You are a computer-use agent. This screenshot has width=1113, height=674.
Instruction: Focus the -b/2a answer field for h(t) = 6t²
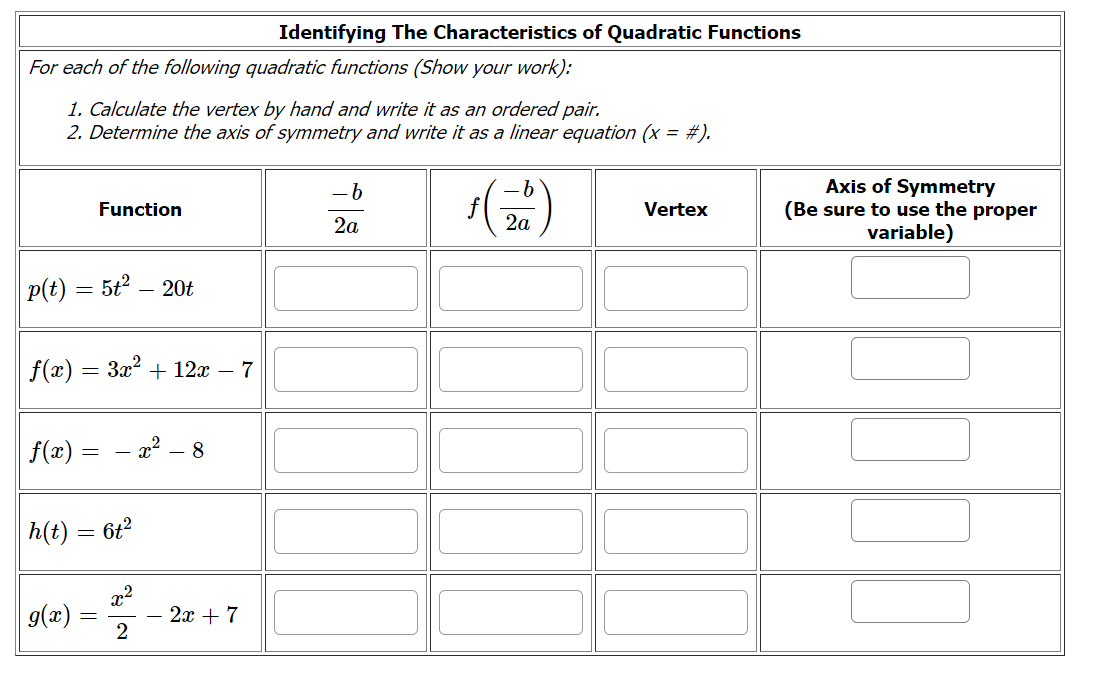tap(345, 531)
